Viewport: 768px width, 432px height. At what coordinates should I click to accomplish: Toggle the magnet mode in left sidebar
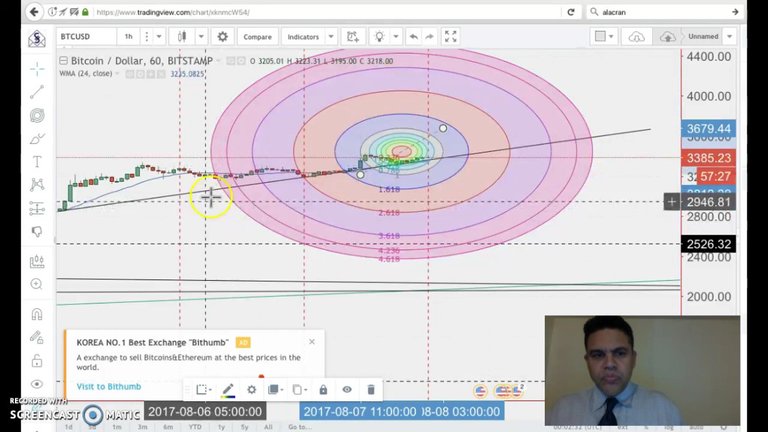(37, 314)
